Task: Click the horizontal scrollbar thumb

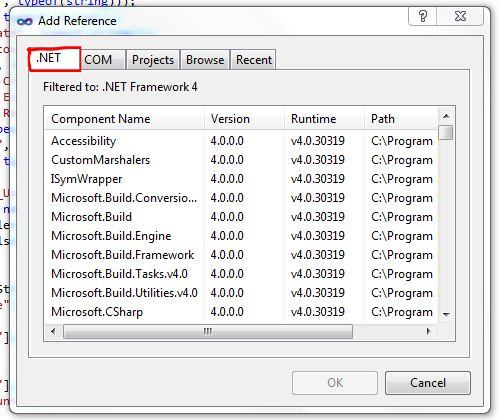Action: (x=208, y=331)
